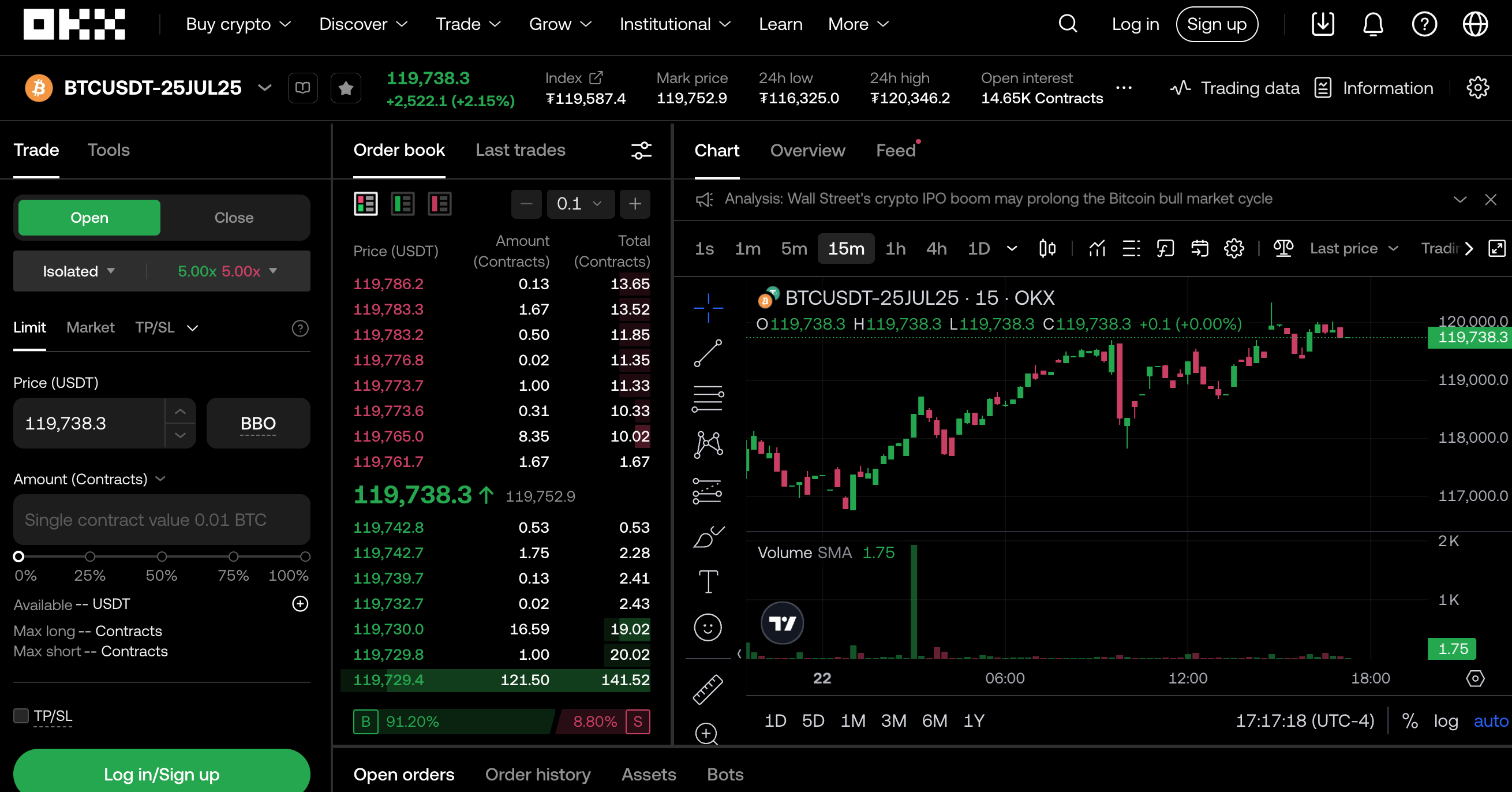The image size is (1512, 792).
Task: Click the Sign up button
Action: click(1217, 24)
